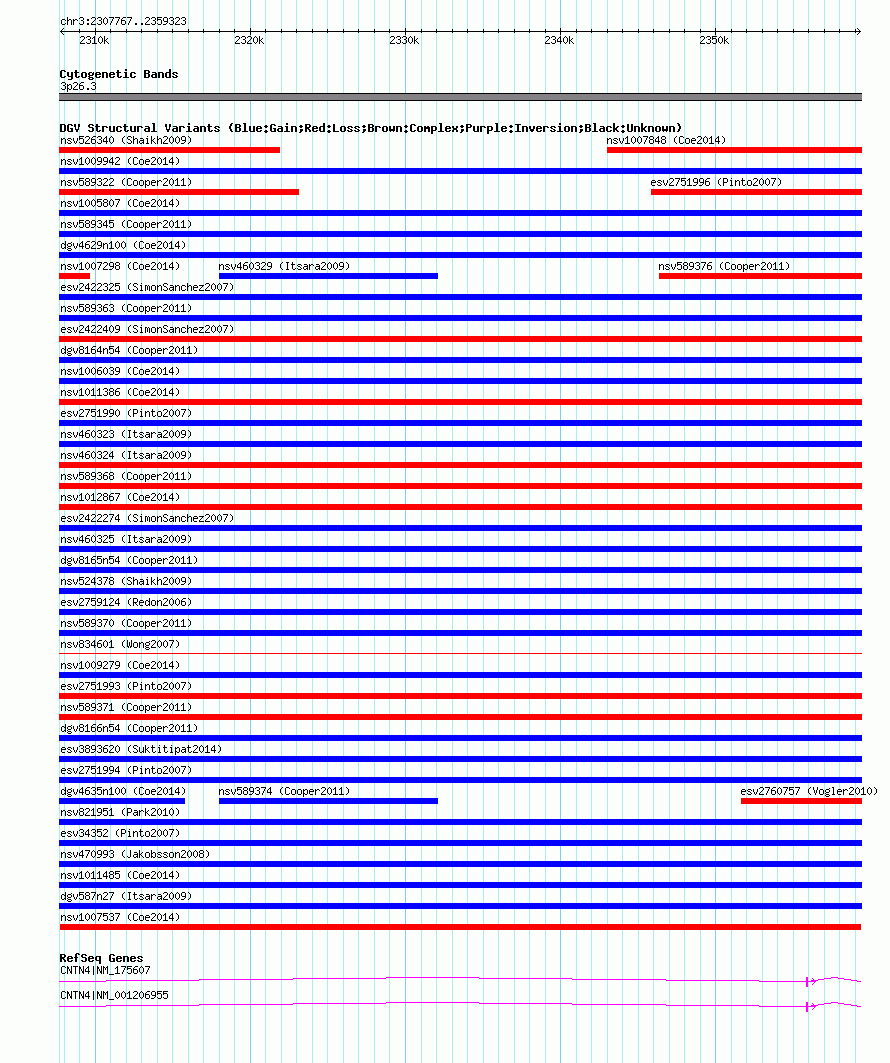890x1063 pixels.
Task: Select the nsv1007298 (Coe2014) label
Action: pos(120,266)
